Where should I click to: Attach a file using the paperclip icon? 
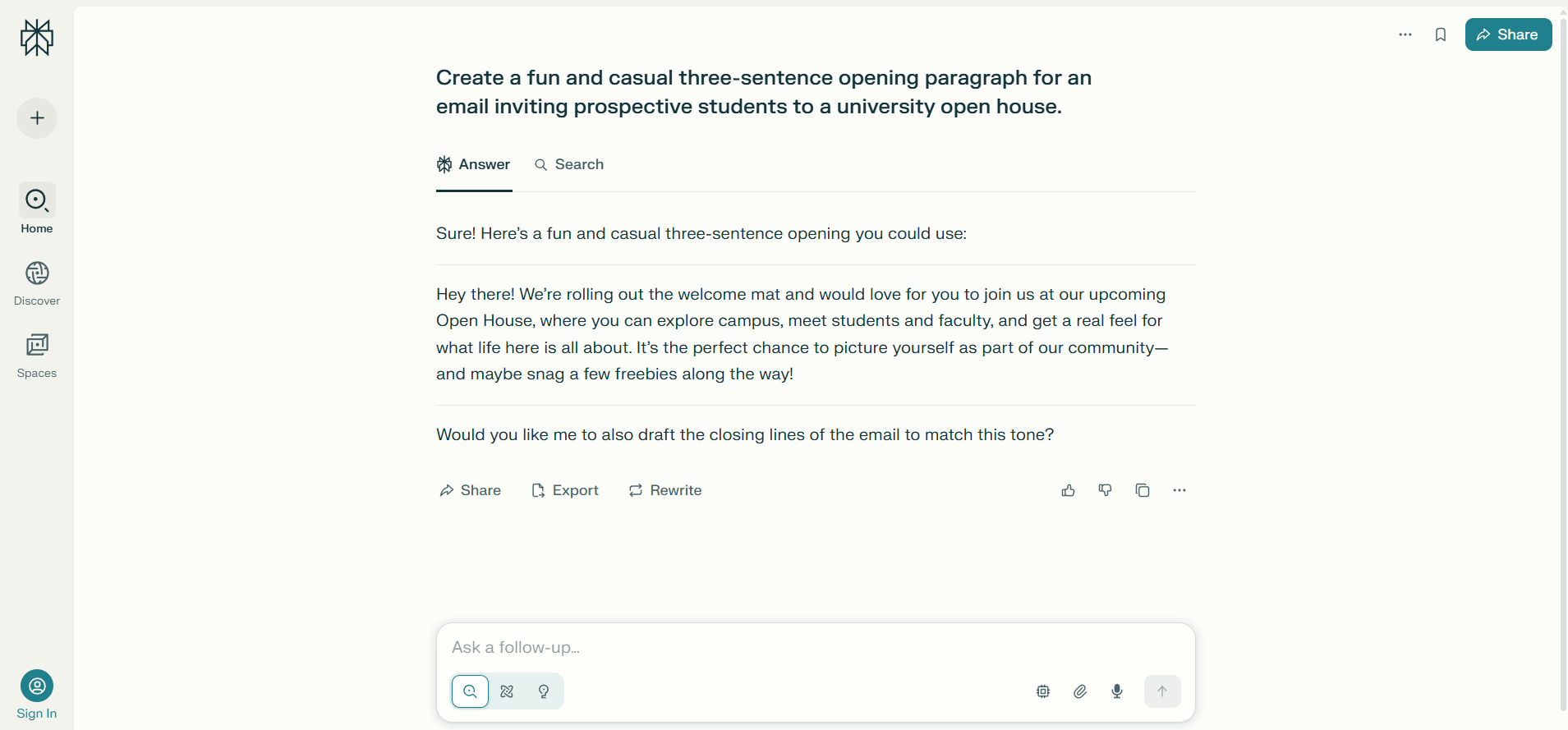(1079, 691)
